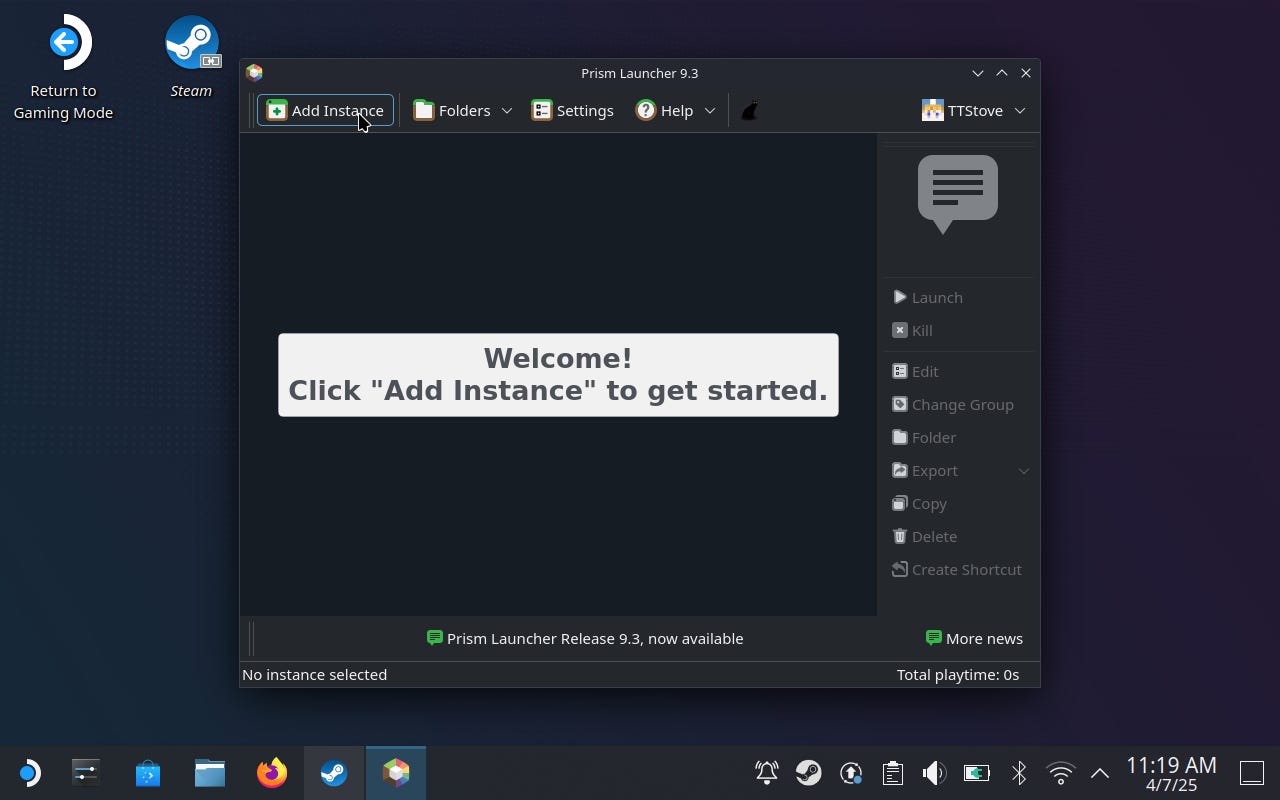Open the Help toolbar button
This screenshot has height=800, width=1280.
(x=664, y=110)
